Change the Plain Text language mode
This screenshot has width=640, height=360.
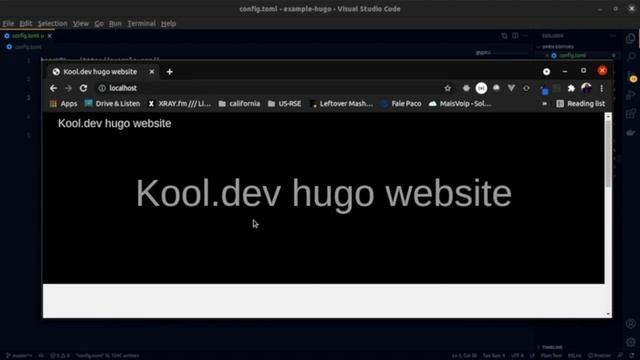(551, 356)
